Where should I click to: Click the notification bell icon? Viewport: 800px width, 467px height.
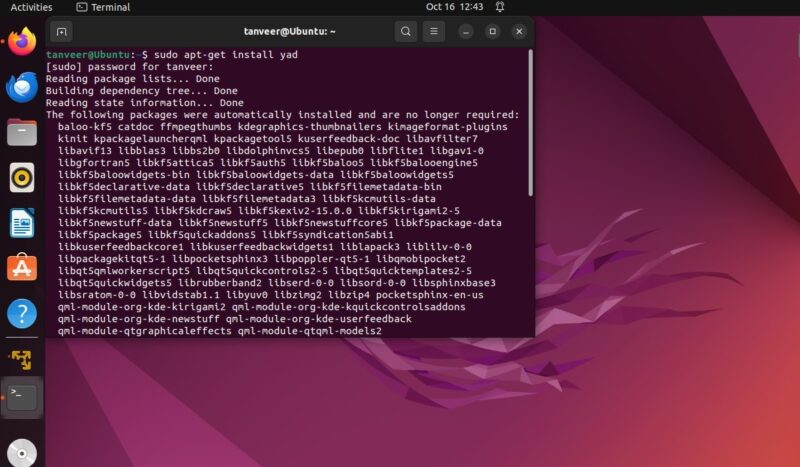[x=500, y=7]
